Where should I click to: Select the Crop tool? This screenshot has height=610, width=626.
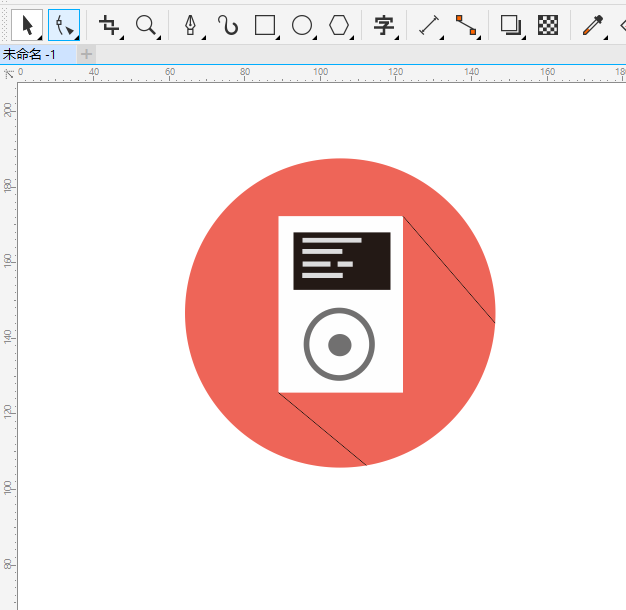[x=109, y=25]
